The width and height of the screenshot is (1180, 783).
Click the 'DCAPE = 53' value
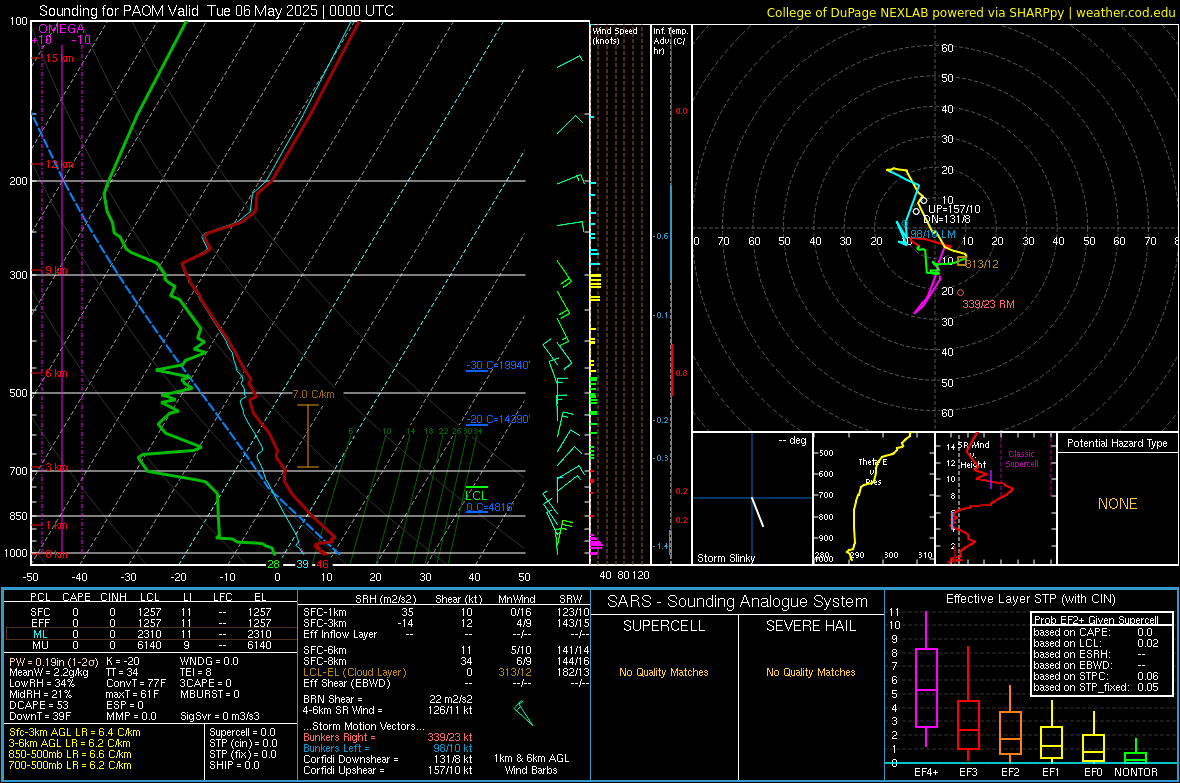click(x=38, y=705)
